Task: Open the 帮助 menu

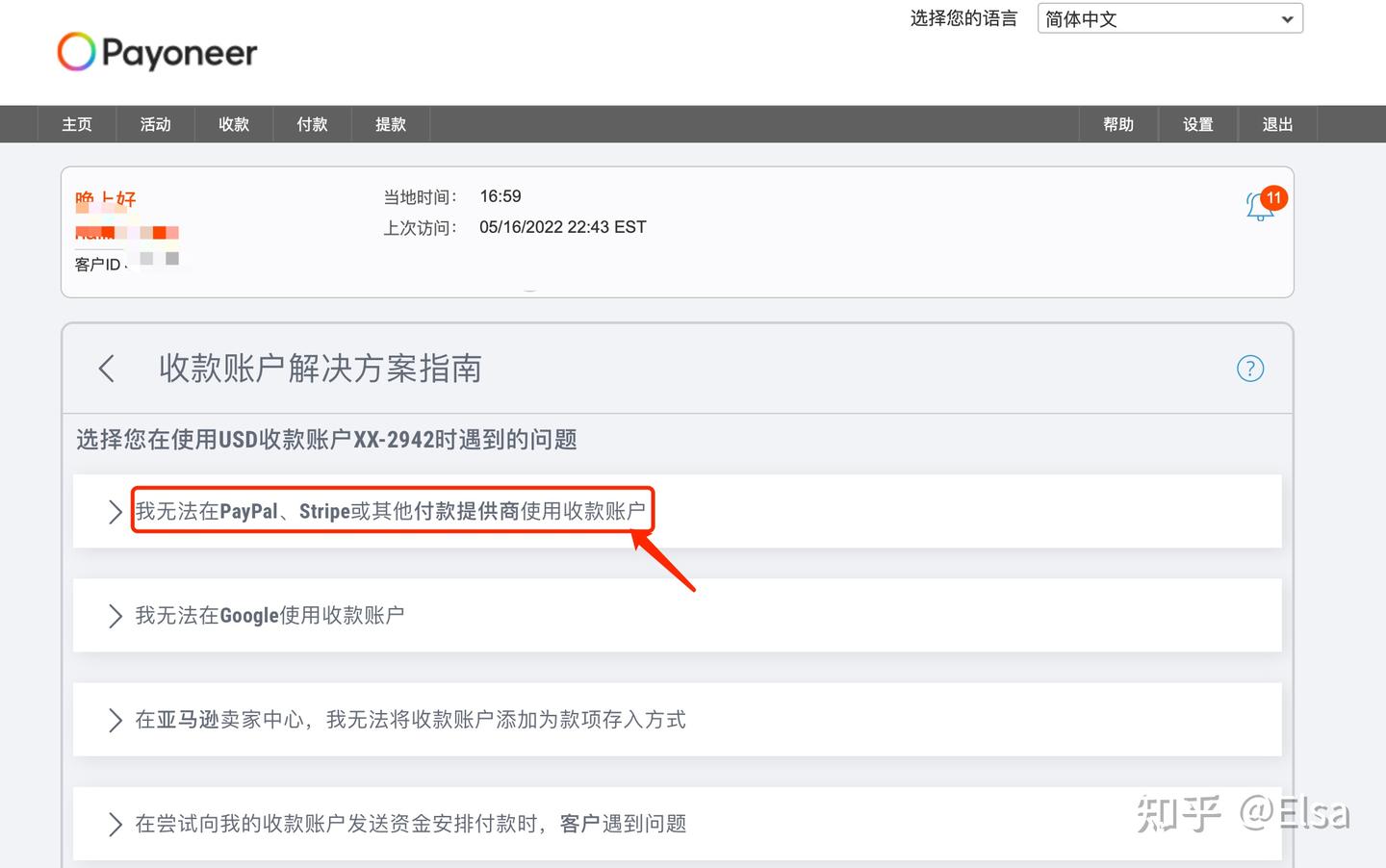Action: 1118,123
